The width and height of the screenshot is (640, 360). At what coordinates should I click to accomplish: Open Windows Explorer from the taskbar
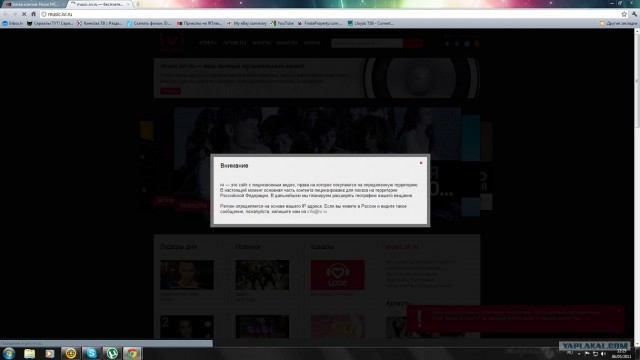coord(29,353)
